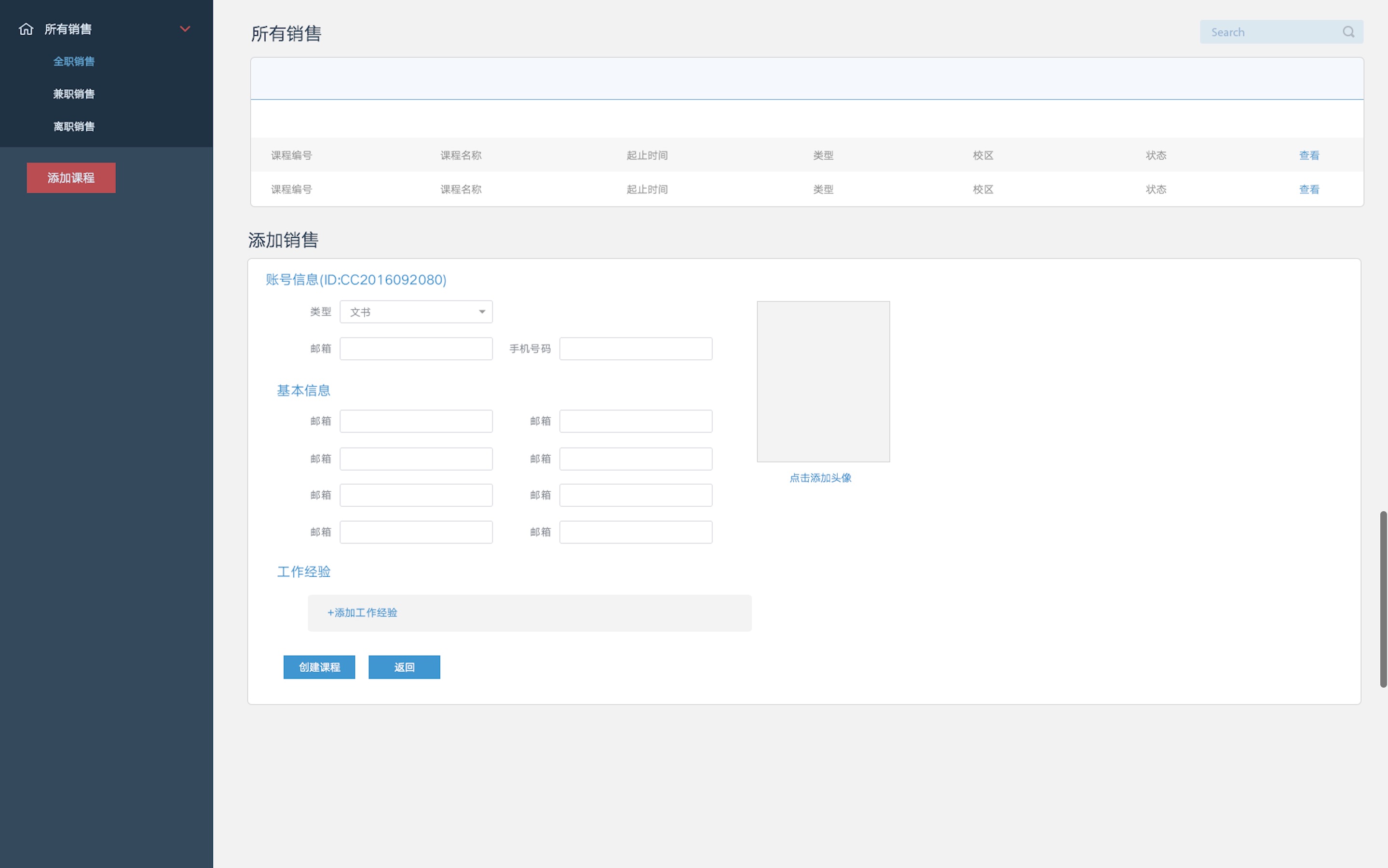Select 全职销售 in sidebar menu
Image resolution: width=1388 pixels, height=868 pixels.
point(73,61)
